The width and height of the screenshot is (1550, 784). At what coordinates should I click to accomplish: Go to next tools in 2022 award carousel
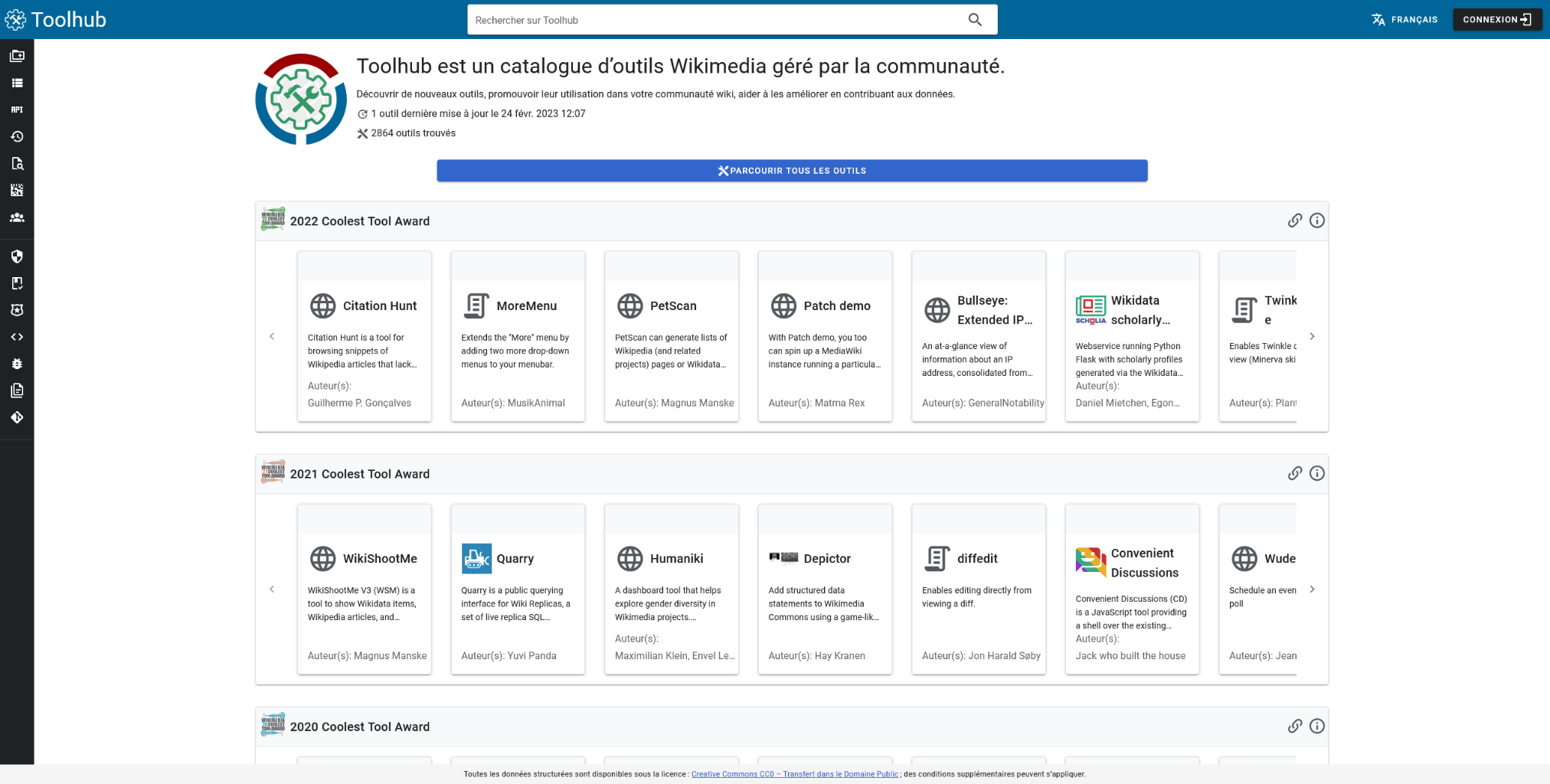1312,336
